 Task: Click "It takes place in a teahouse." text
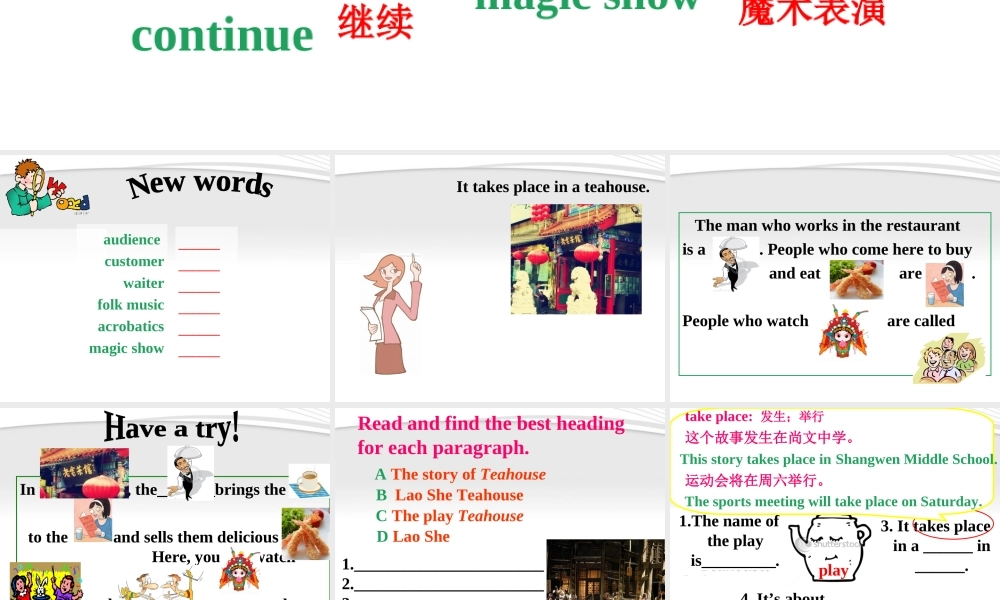(x=553, y=187)
